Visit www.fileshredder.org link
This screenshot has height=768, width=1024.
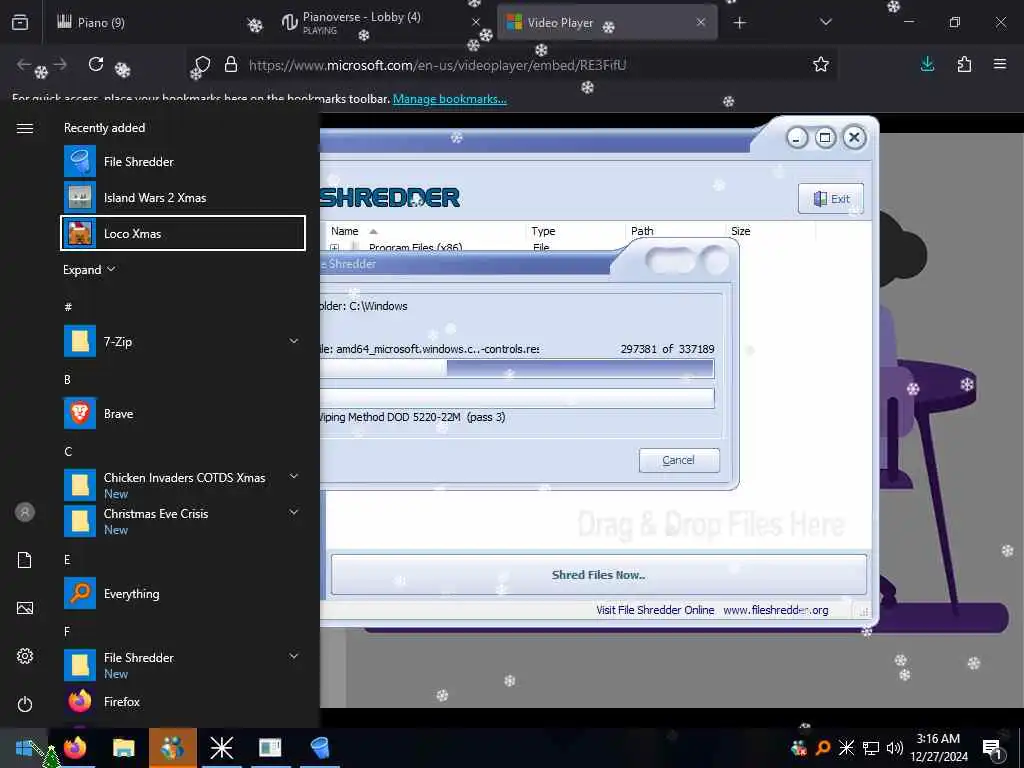tap(776, 610)
